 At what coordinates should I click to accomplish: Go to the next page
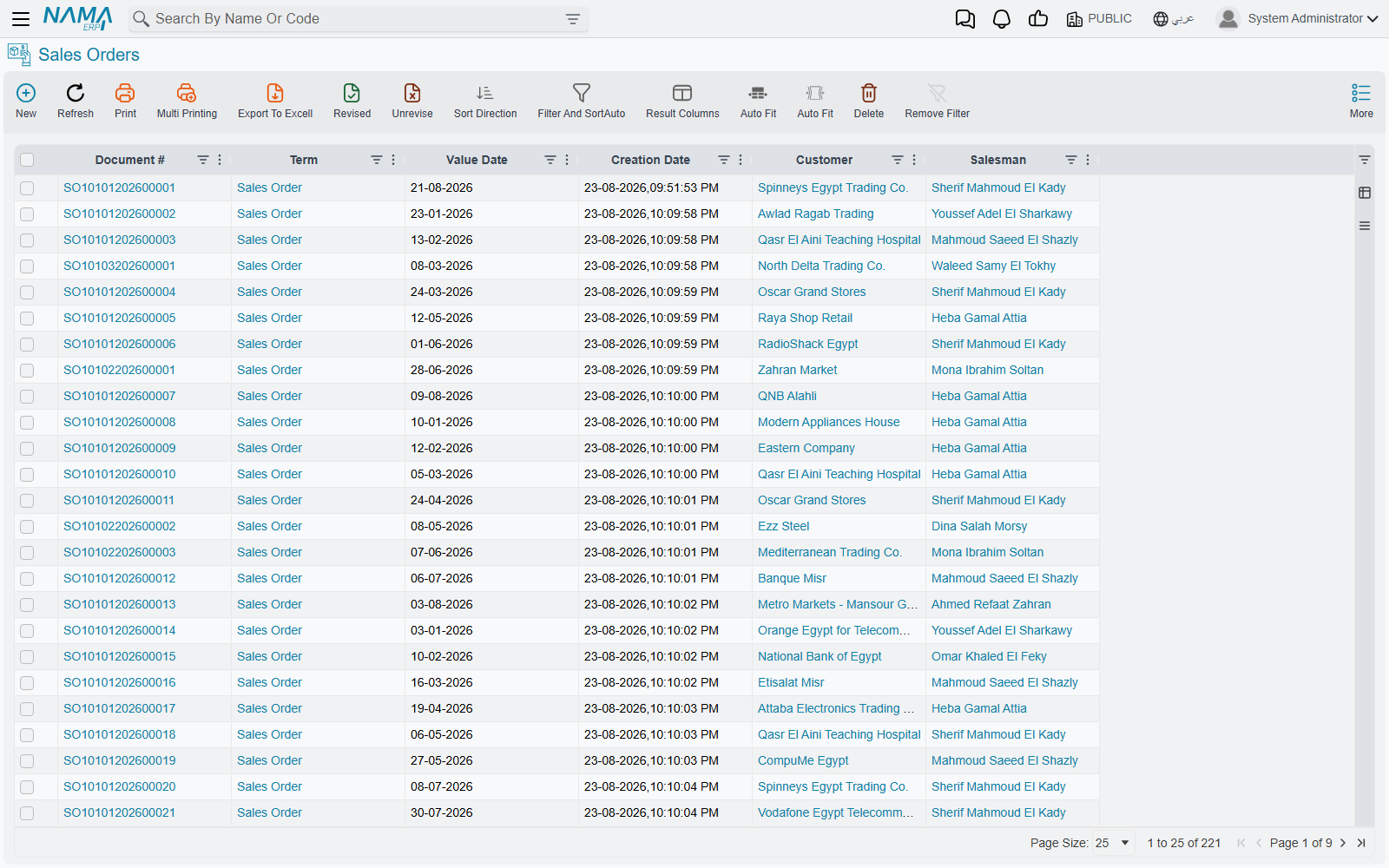pos(1343,843)
